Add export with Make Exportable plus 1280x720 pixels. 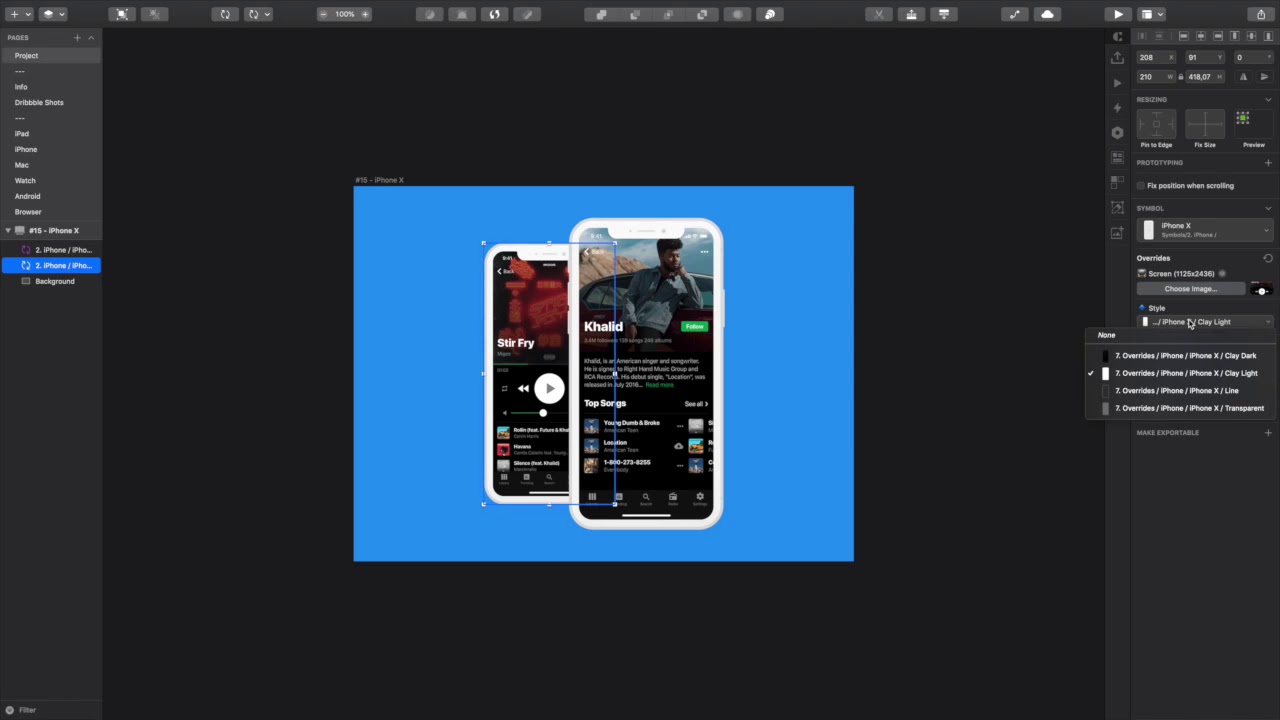[x=1268, y=433]
